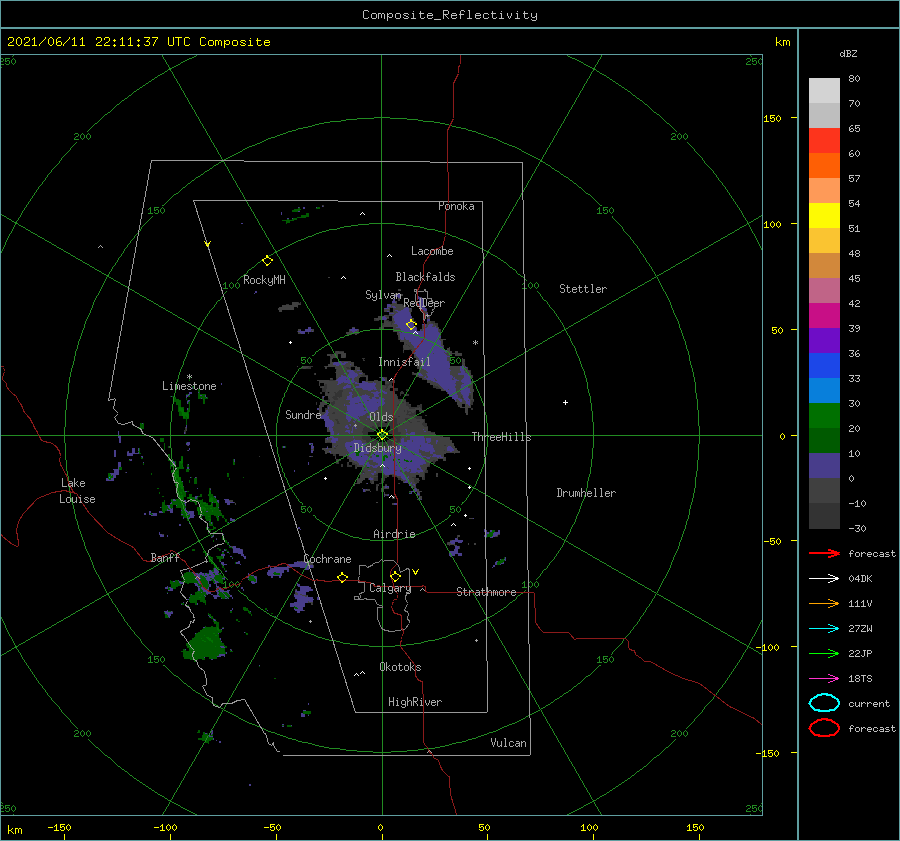Pick the yellow 51-54 dBZ swatch
The height and width of the screenshot is (841, 900).
[x=824, y=216]
